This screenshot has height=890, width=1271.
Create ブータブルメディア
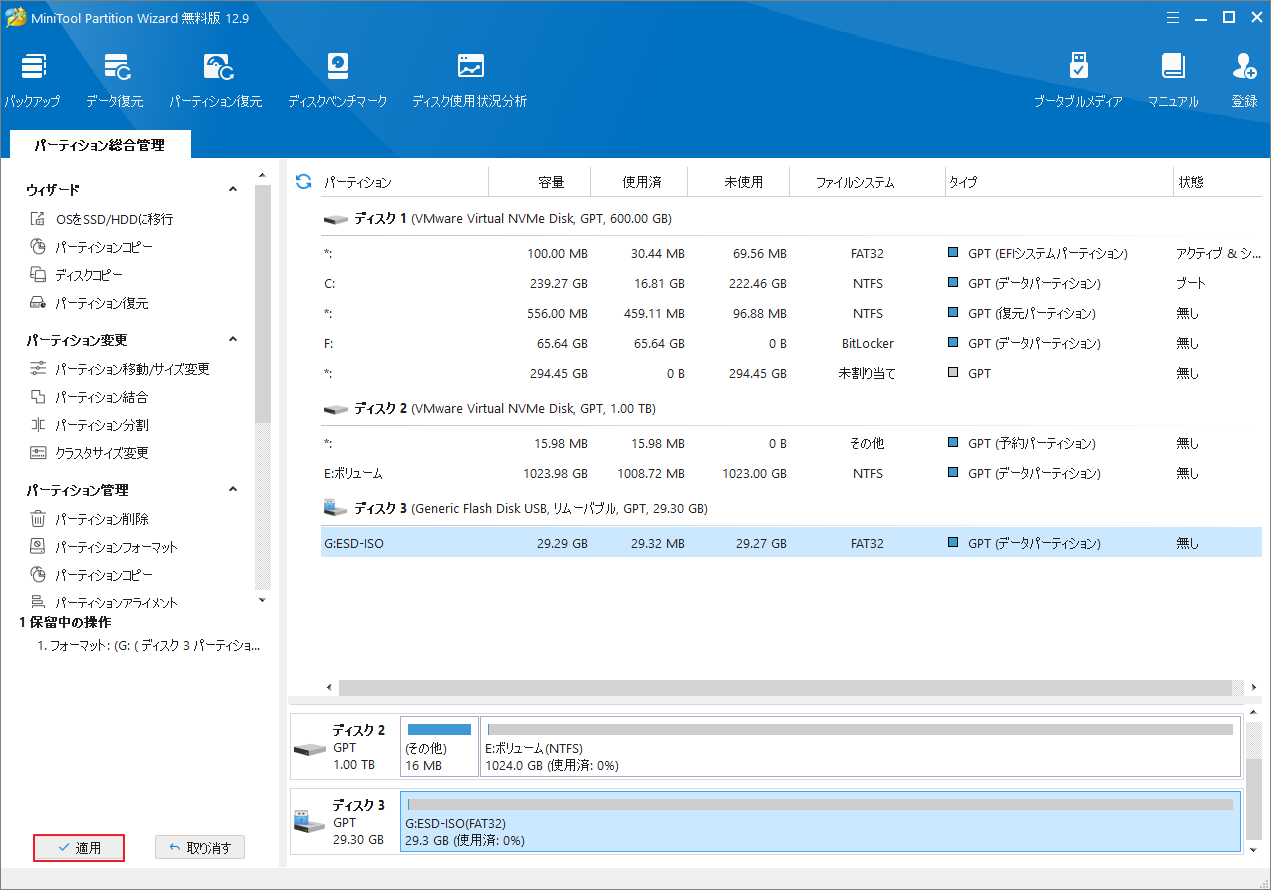(x=1078, y=80)
